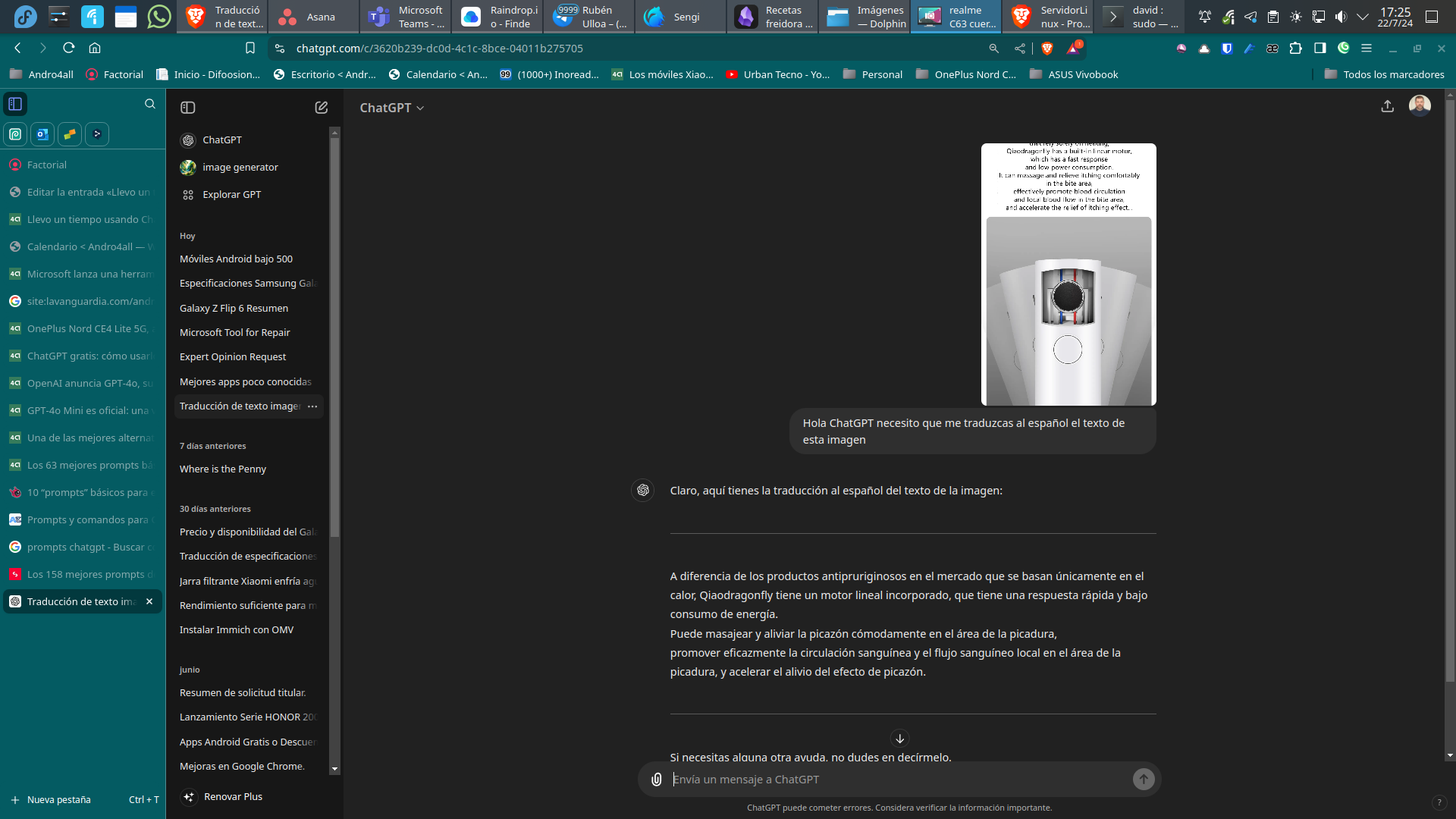Open Urban Tecno YouTube bookmark
1456x819 pixels.
(778, 74)
